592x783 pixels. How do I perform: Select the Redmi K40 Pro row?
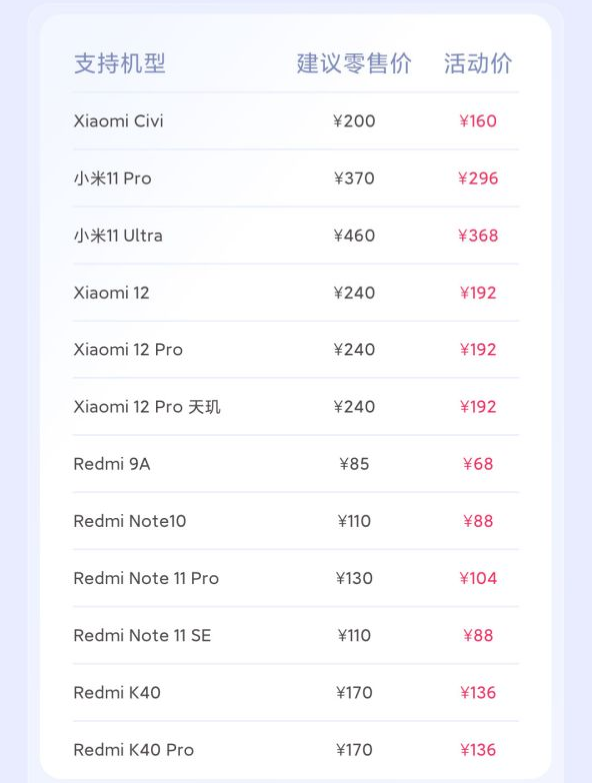(296, 750)
